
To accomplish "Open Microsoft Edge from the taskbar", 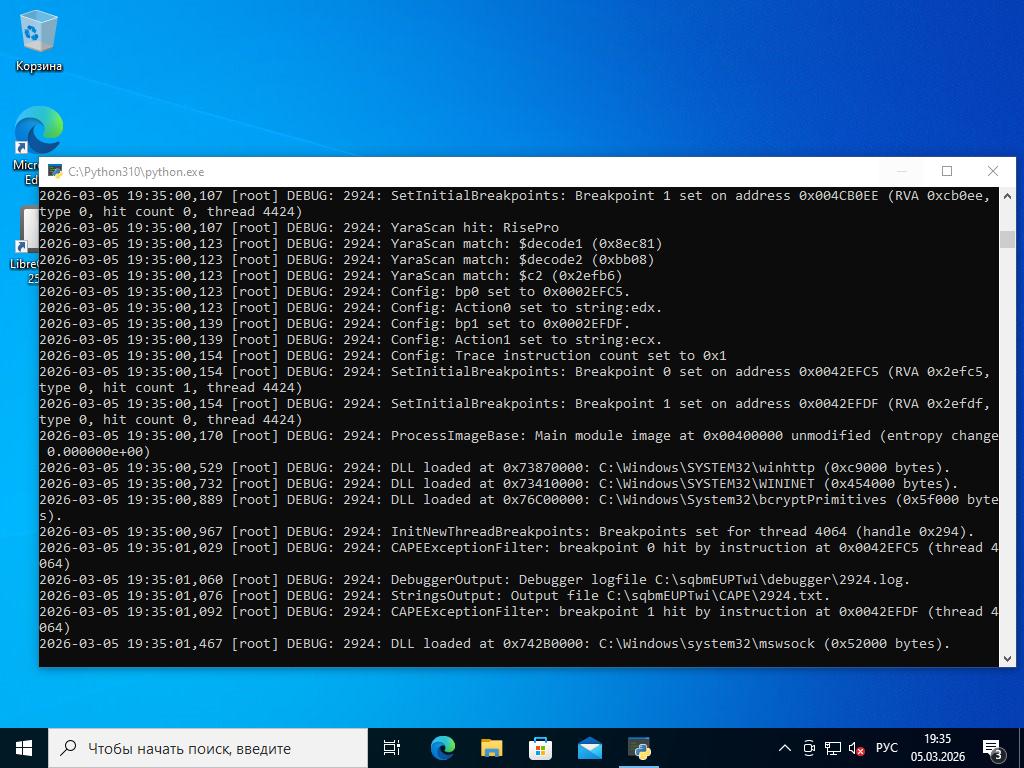I will pyautogui.click(x=442, y=748).
